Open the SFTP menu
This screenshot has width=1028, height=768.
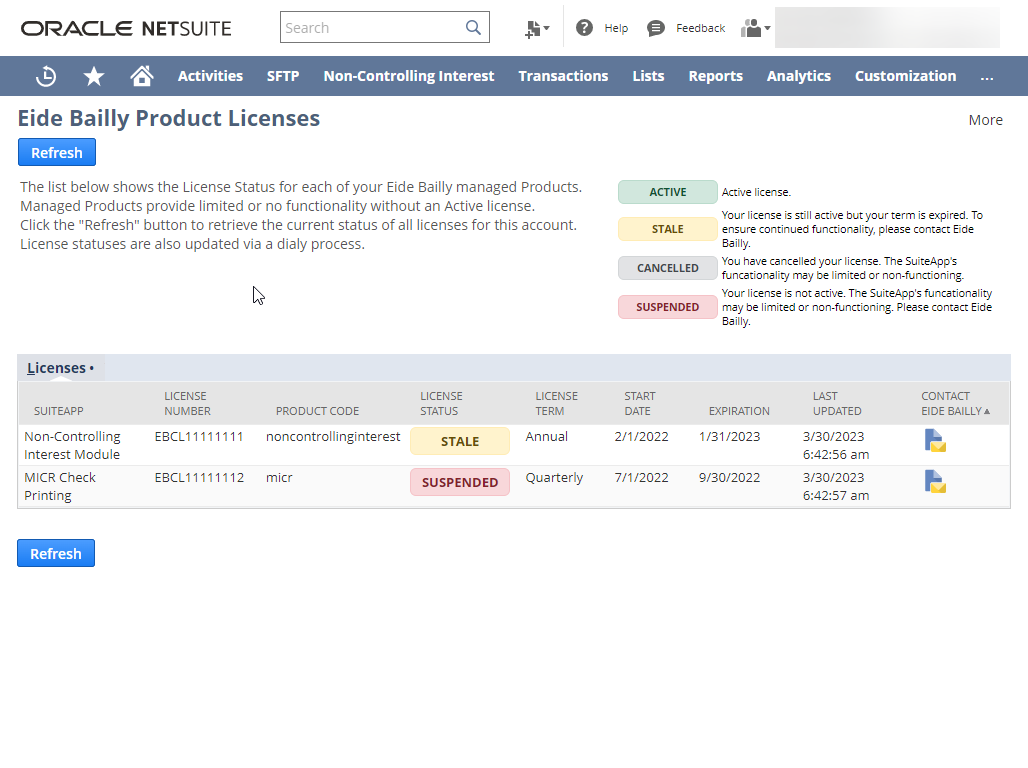[x=283, y=76]
